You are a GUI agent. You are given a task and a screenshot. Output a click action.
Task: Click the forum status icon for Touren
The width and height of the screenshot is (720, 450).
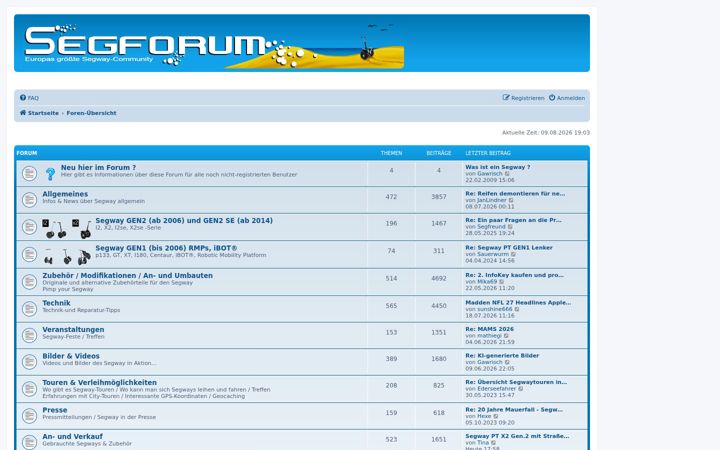pos(29,389)
